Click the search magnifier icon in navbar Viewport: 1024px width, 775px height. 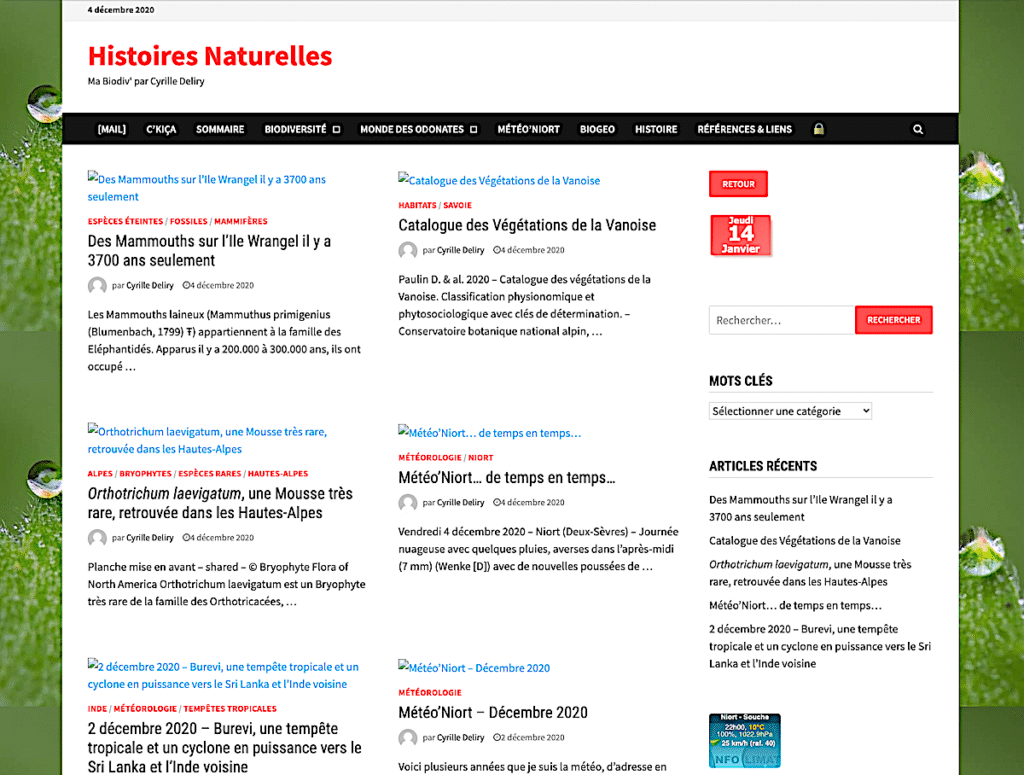point(918,129)
